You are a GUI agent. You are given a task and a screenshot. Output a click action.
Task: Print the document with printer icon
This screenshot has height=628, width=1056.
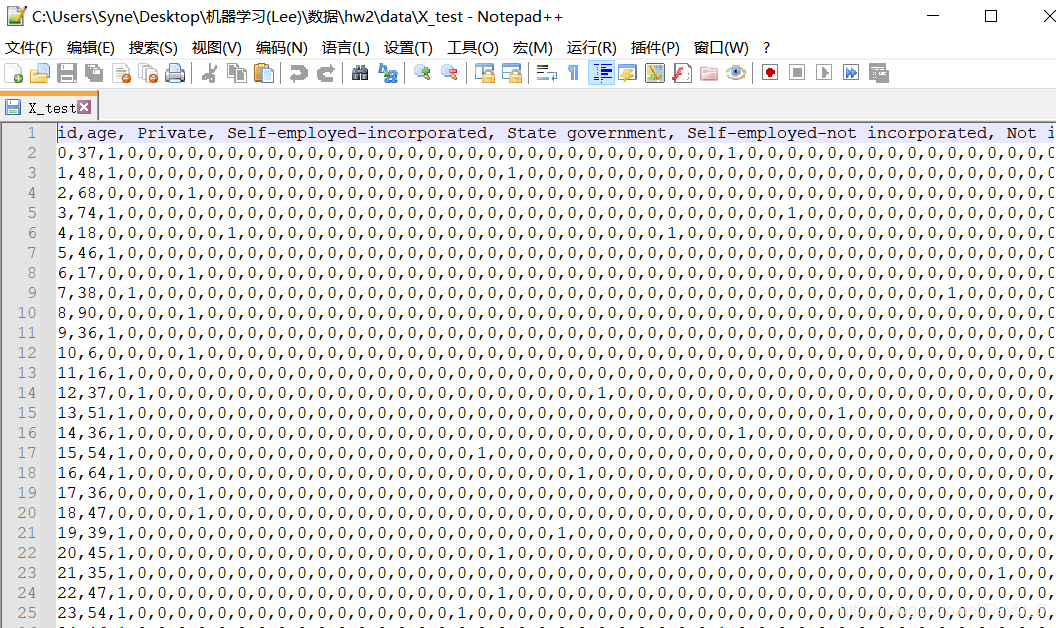(x=175, y=73)
